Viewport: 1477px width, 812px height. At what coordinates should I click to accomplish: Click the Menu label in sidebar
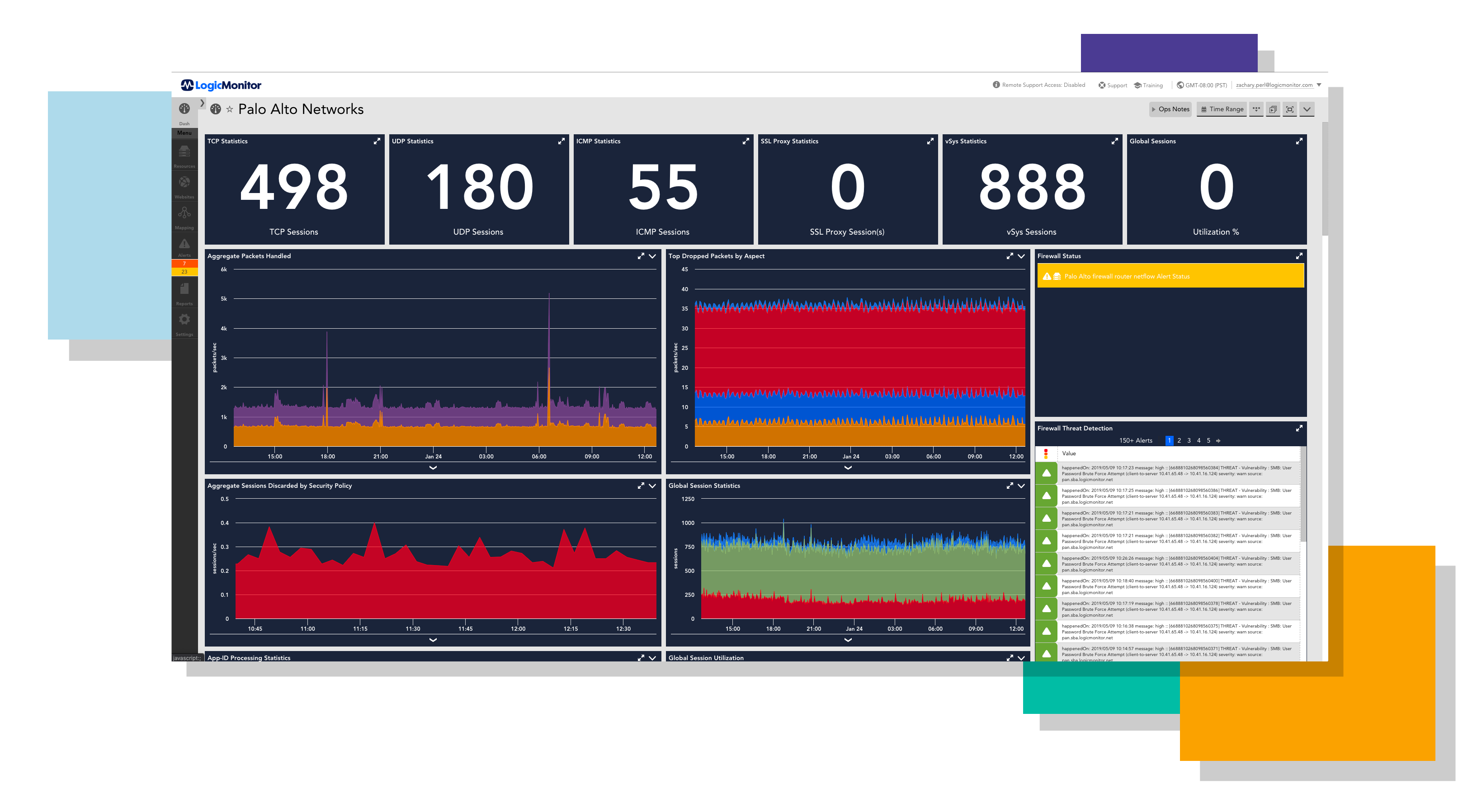(184, 132)
